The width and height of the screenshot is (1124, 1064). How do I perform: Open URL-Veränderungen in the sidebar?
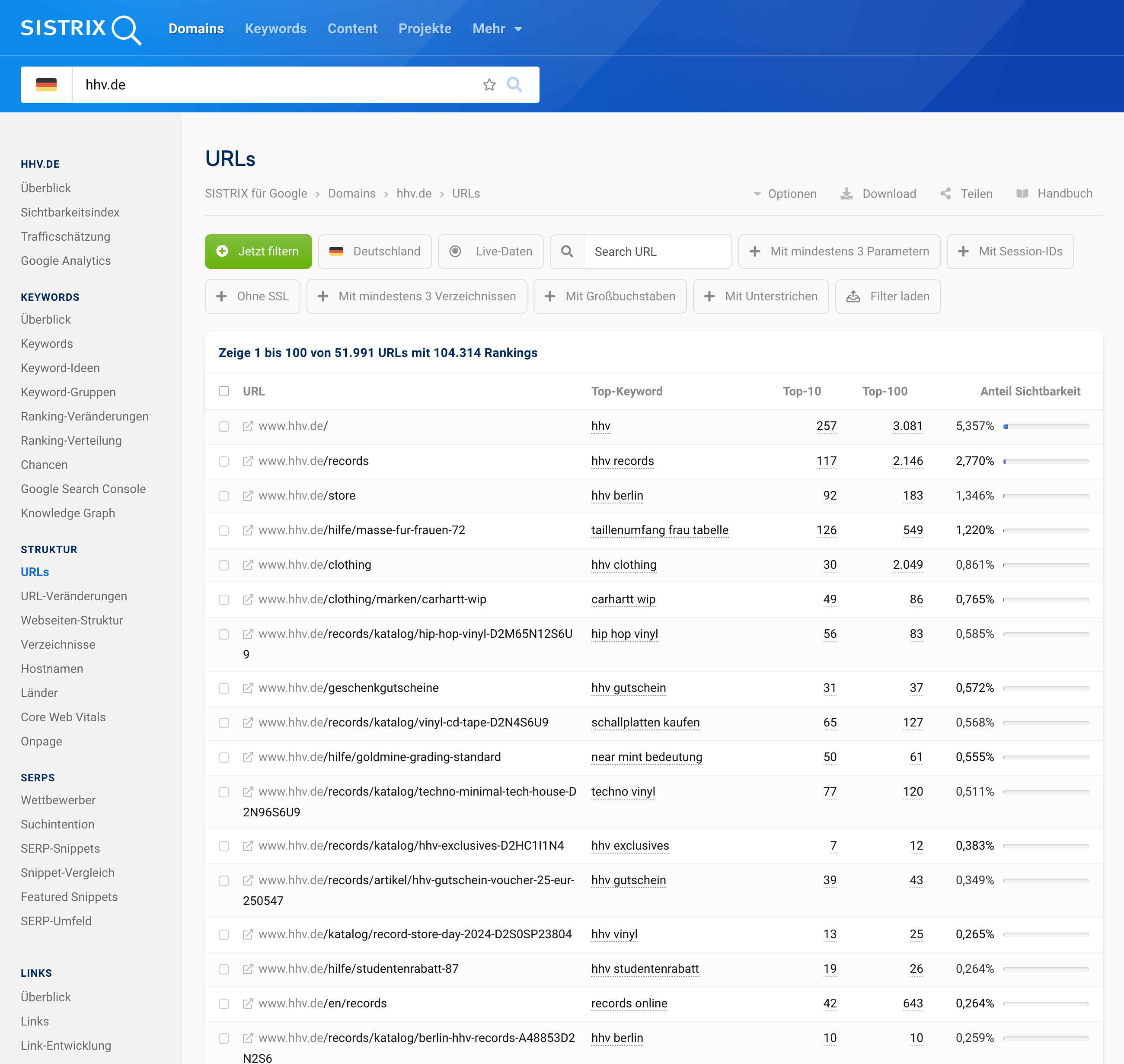(74, 596)
